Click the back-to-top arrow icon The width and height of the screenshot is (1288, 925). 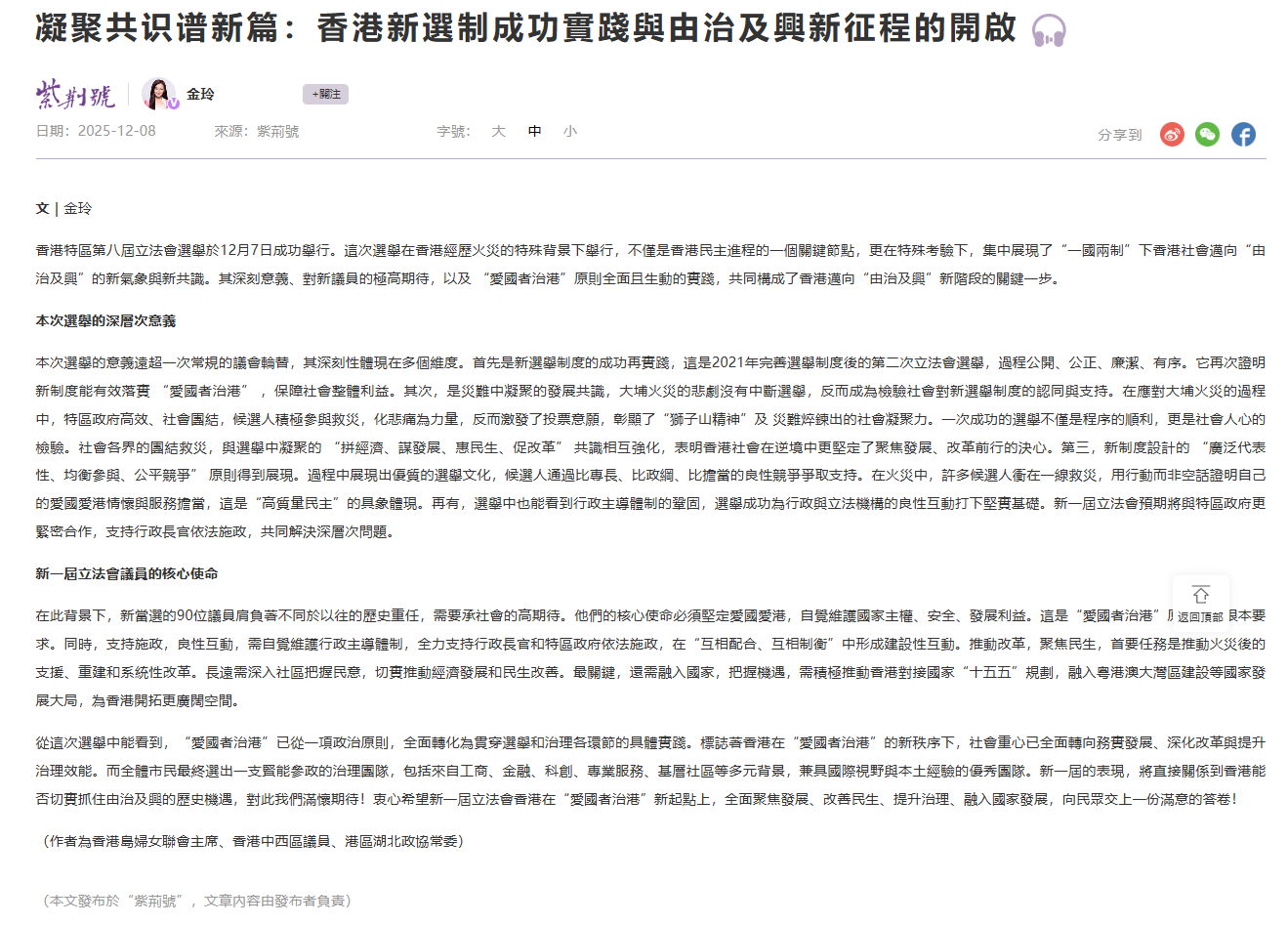[x=1200, y=594]
